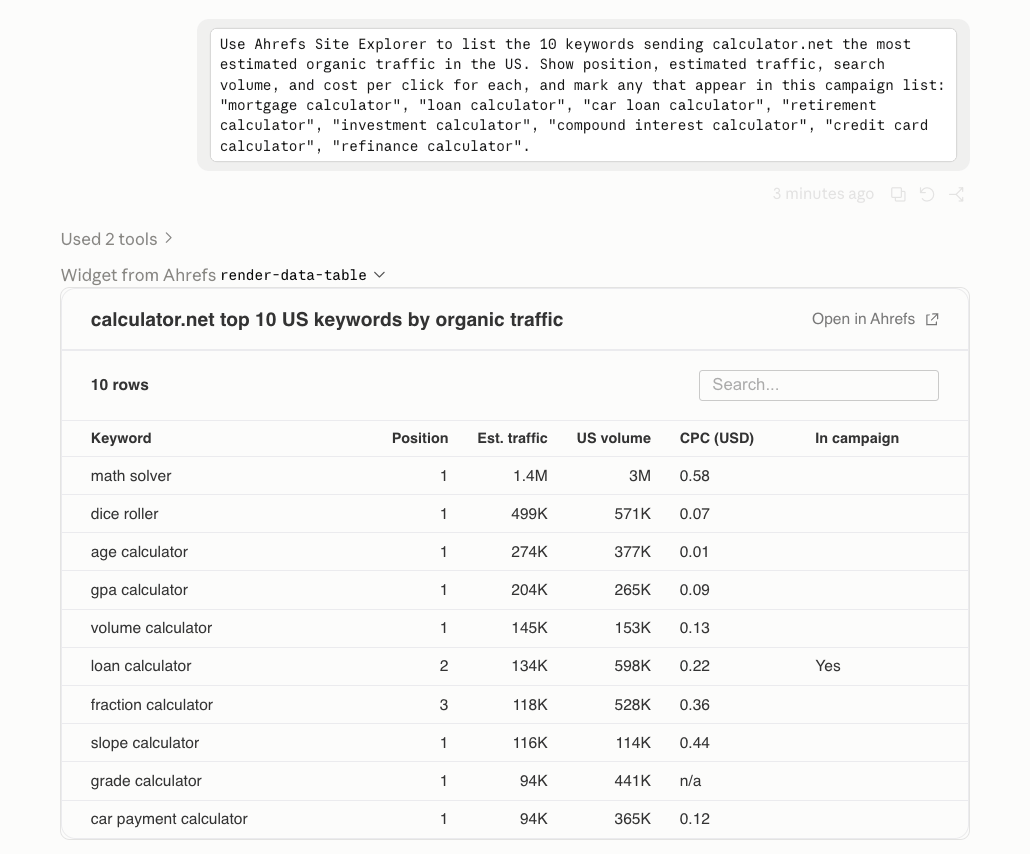Click the 0.09 CPC for gpa calculator

pyautogui.click(x=694, y=591)
